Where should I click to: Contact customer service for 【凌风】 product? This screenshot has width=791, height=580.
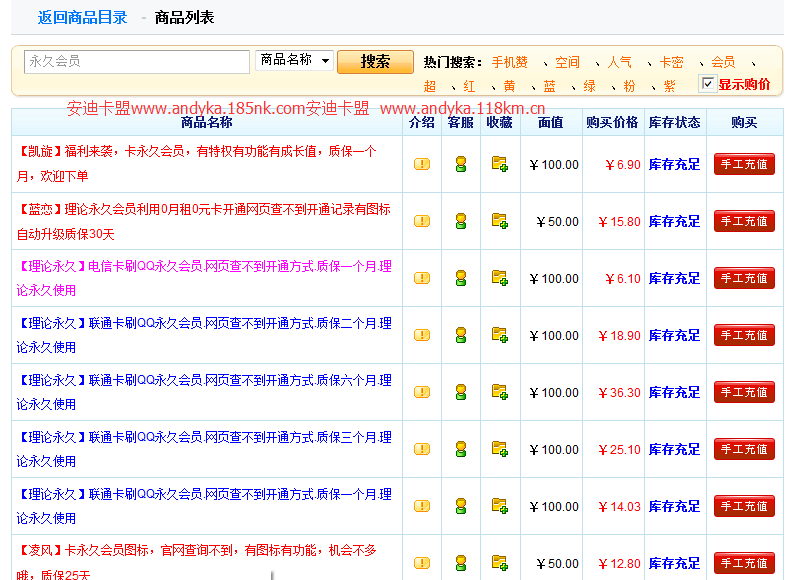(x=461, y=563)
